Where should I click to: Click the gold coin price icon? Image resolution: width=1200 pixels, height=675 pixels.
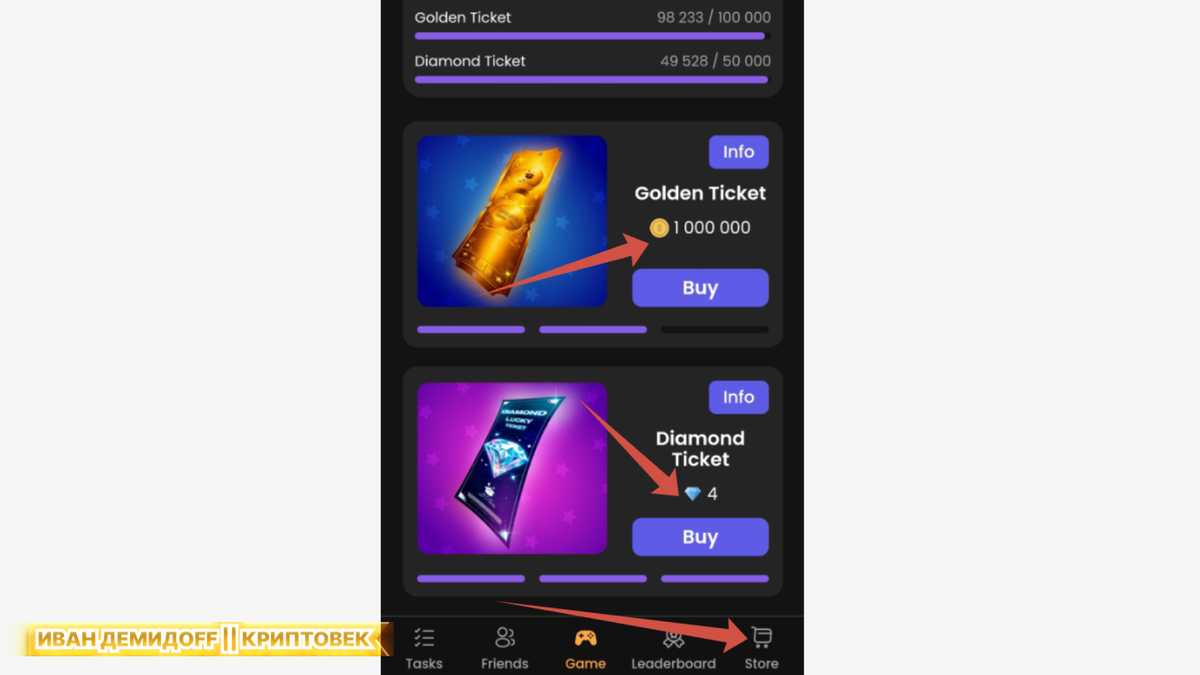point(659,228)
